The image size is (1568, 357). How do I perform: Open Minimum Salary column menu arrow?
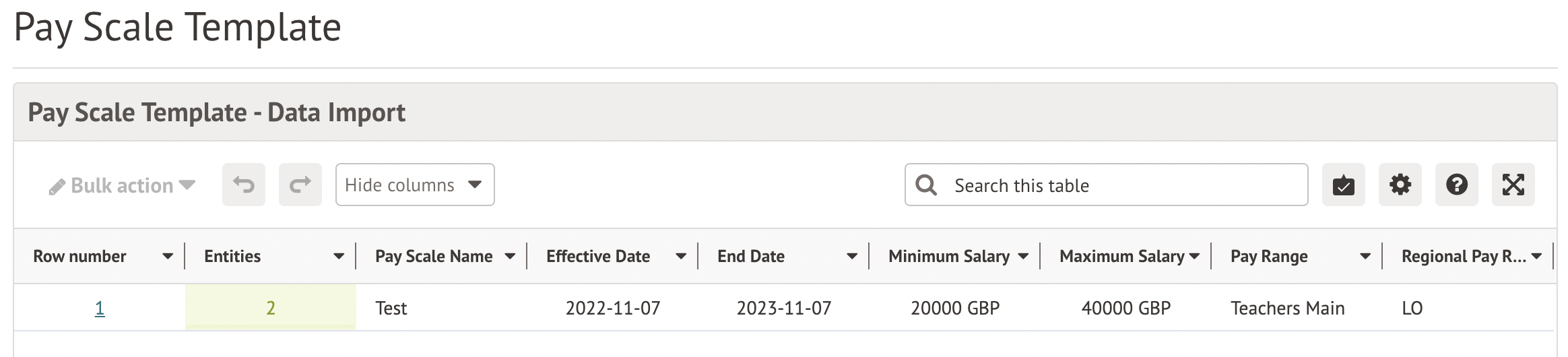[x=1023, y=257]
